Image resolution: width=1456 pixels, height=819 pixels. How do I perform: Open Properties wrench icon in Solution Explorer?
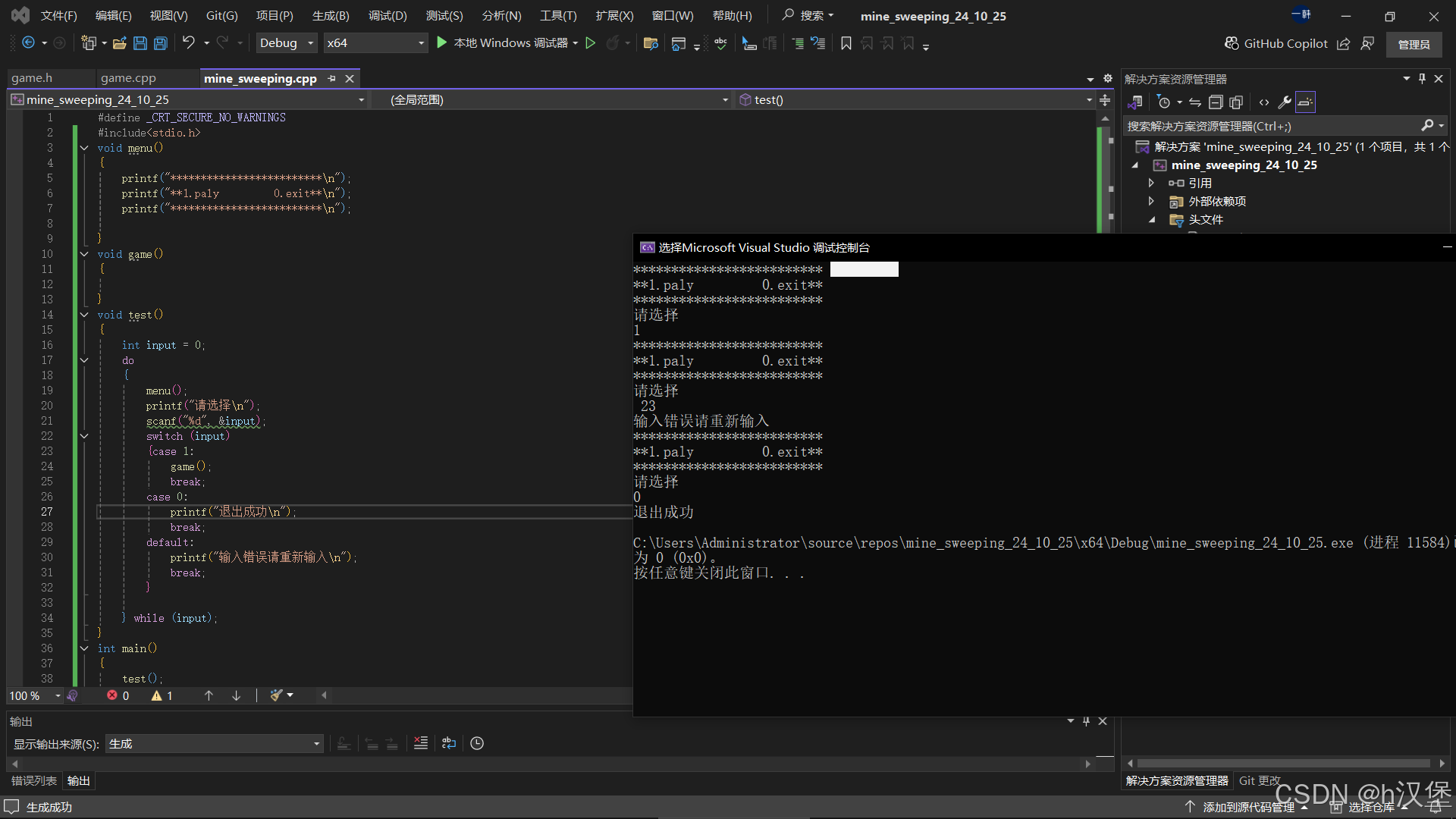[1284, 102]
